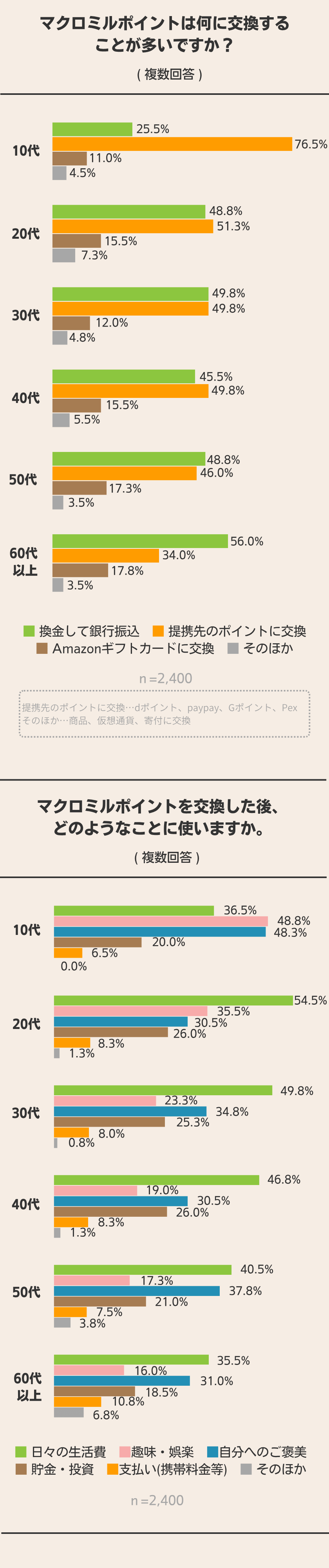Image resolution: width=329 pixels, height=1568 pixels.
Task: Click the blue 37.8% bar for 50代
Action: pyautogui.click(x=137, y=1290)
